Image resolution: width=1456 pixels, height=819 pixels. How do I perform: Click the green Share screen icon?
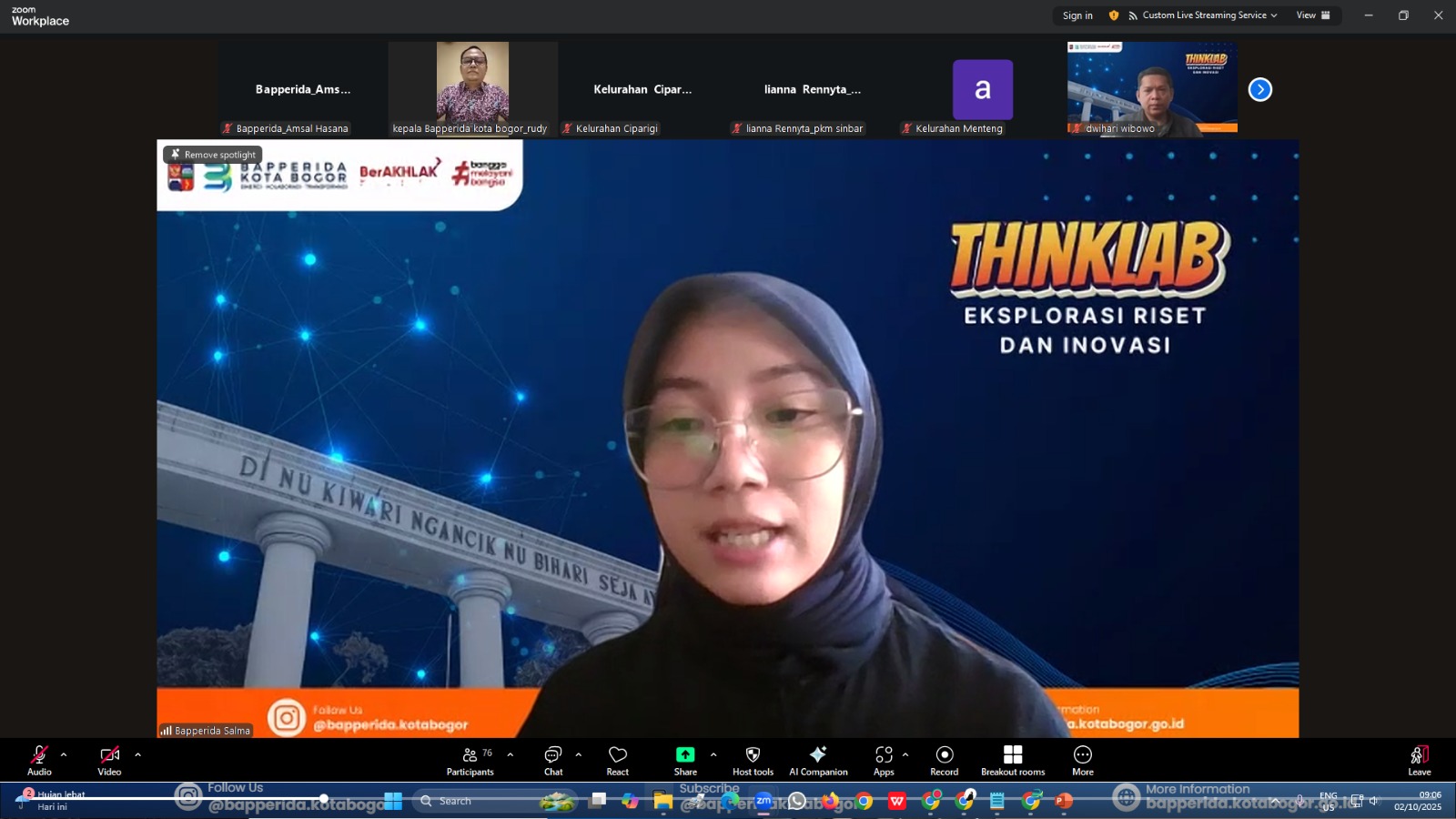[684, 755]
